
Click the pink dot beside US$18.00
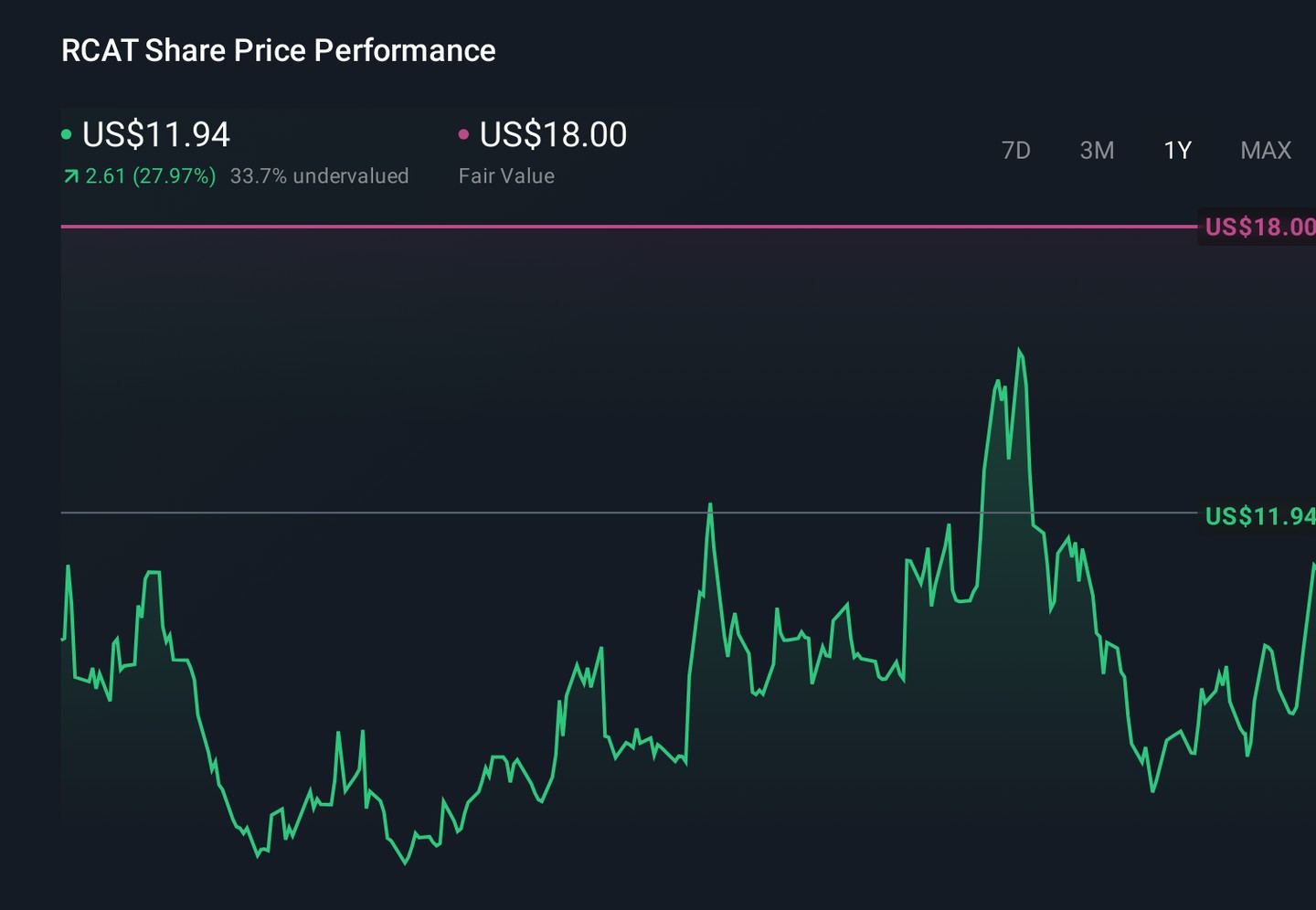pyautogui.click(x=463, y=134)
